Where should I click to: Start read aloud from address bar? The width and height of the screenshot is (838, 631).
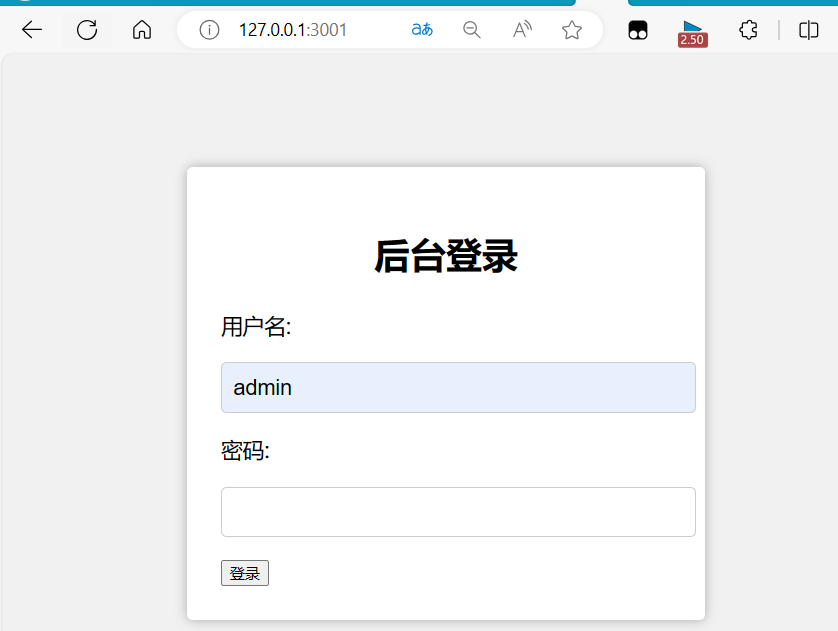tap(522, 29)
